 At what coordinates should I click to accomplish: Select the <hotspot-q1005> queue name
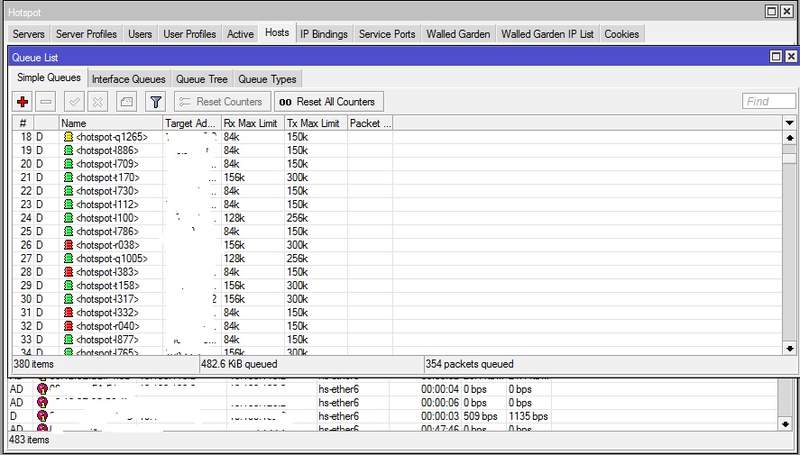[x=112, y=259]
